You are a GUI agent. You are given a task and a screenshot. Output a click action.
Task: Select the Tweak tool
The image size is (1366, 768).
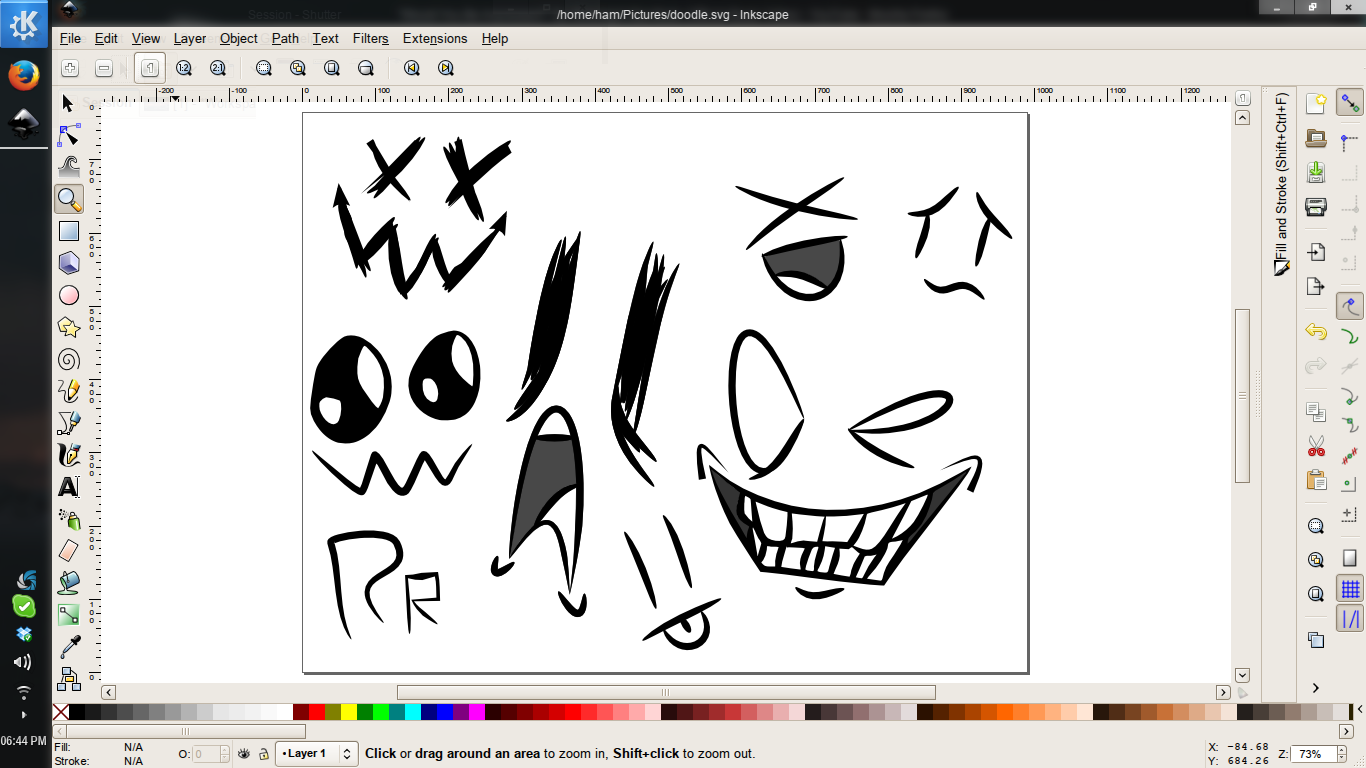click(x=68, y=167)
